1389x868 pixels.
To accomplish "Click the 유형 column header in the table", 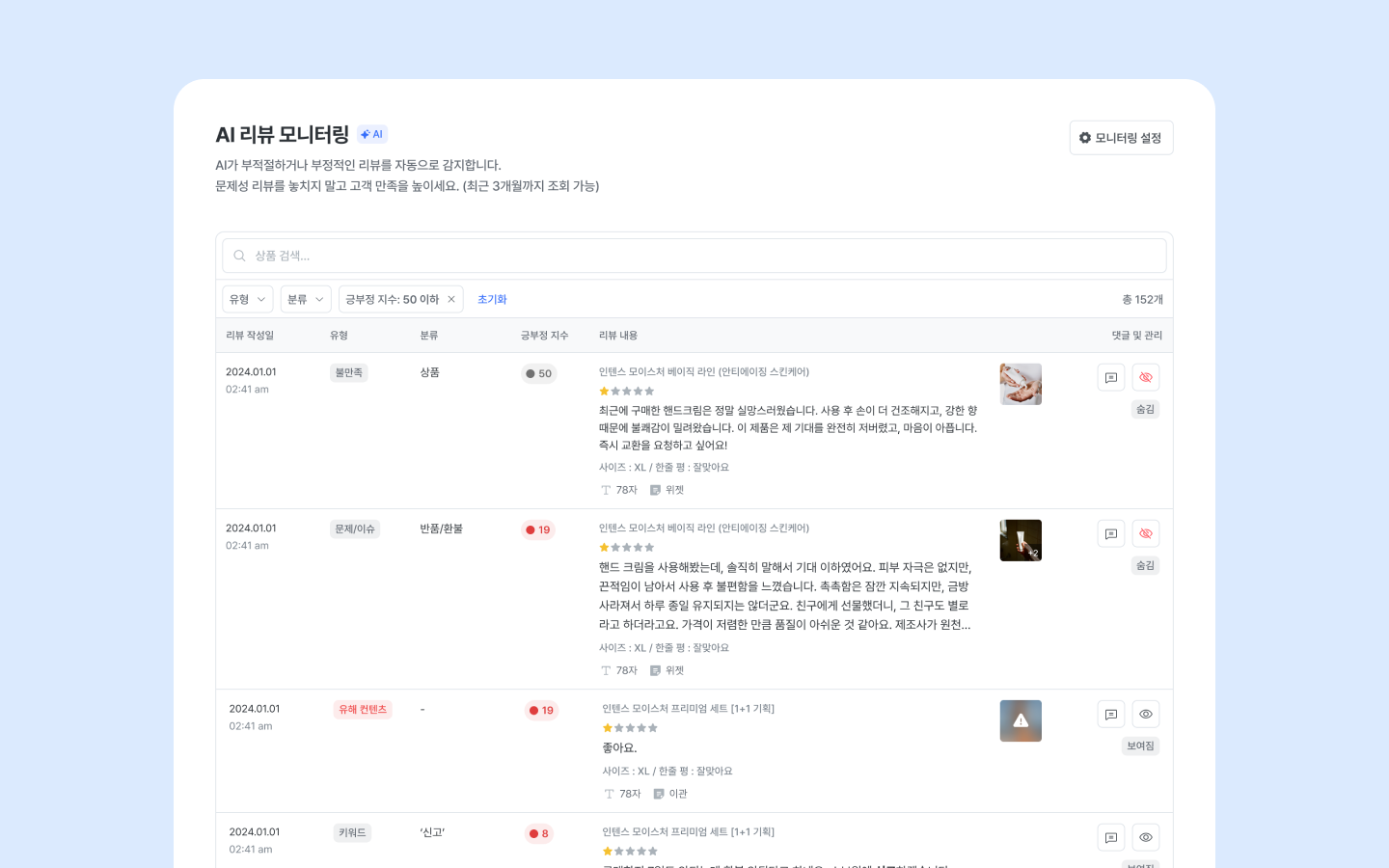I will click(339, 336).
